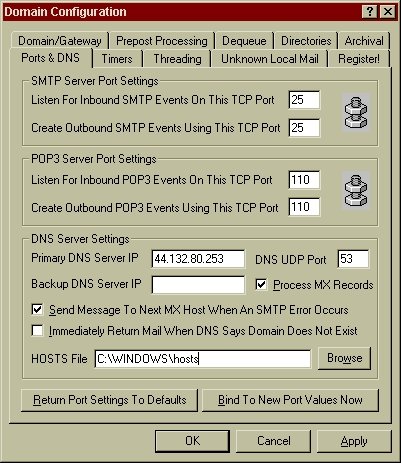
Task: Switch to the Dequeue tab
Action: pyautogui.click(x=244, y=41)
